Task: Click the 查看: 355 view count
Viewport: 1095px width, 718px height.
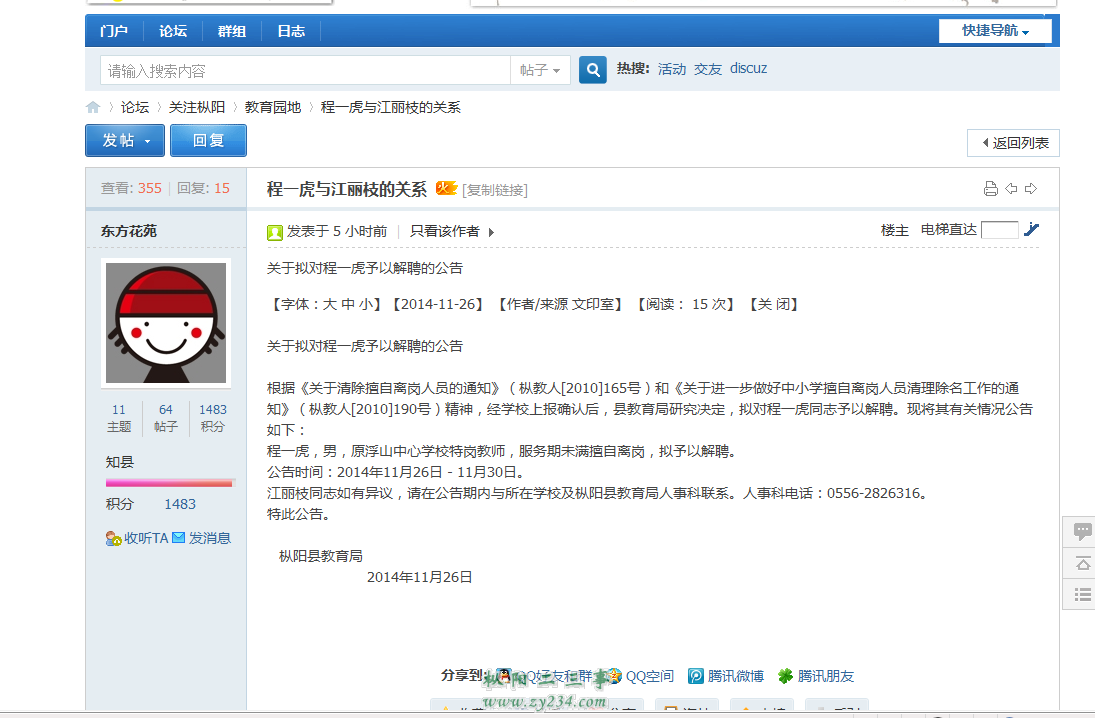Action: [131, 188]
